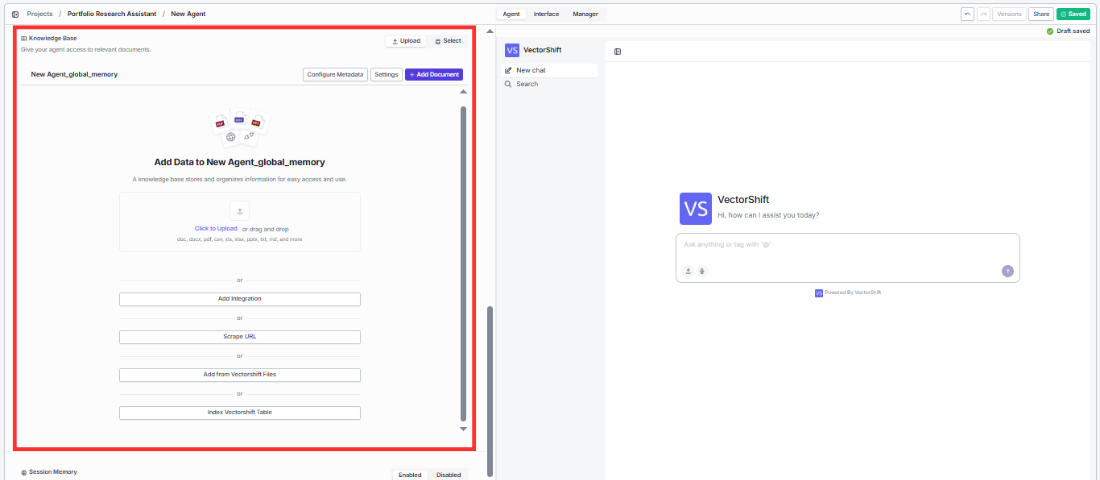The image size is (1100, 480).
Task: Click the large VS avatar in chat
Action: pyautogui.click(x=696, y=208)
